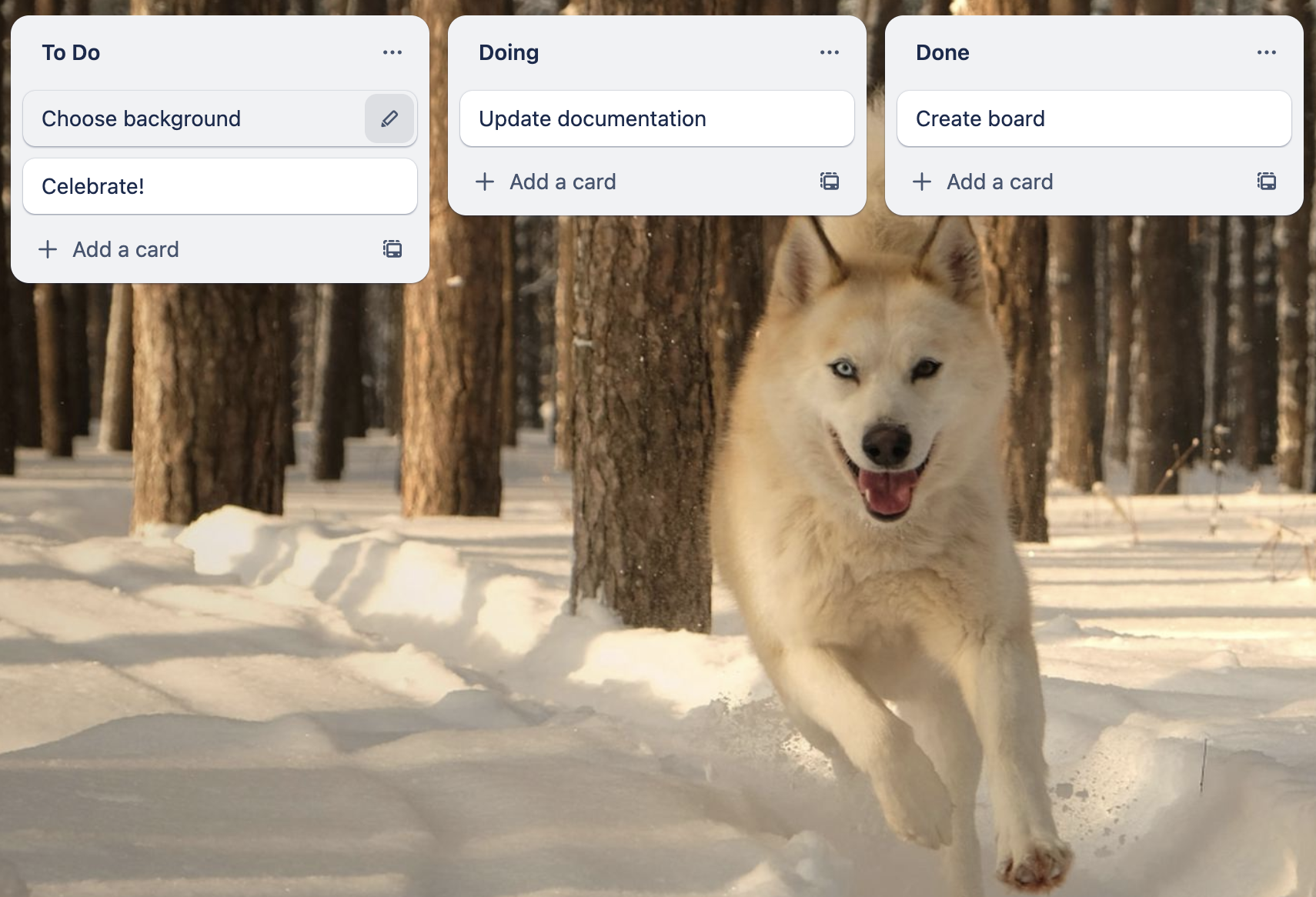Open the Create board card

click(x=1094, y=118)
